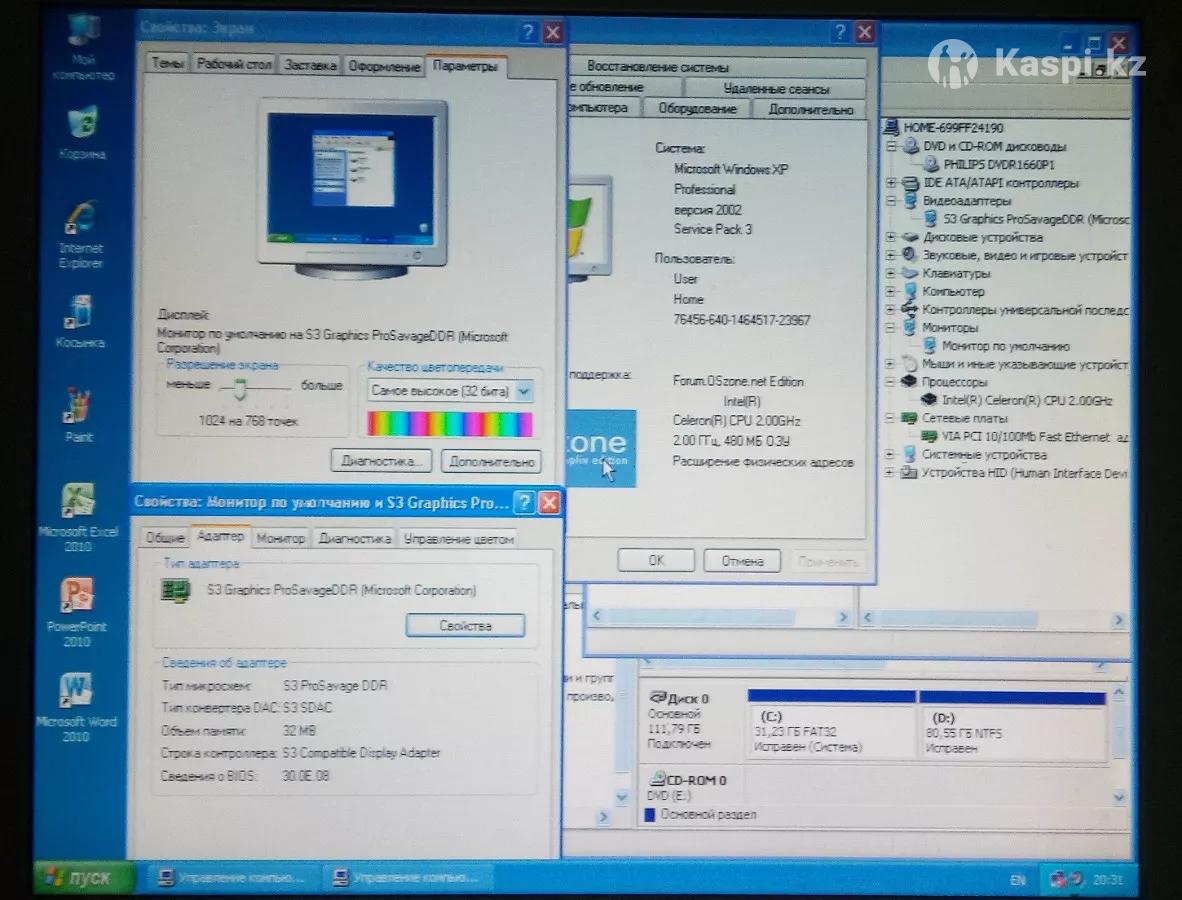
Task: Select the Косынка solitaire desktop shortcut
Action: pyautogui.click(x=80, y=320)
